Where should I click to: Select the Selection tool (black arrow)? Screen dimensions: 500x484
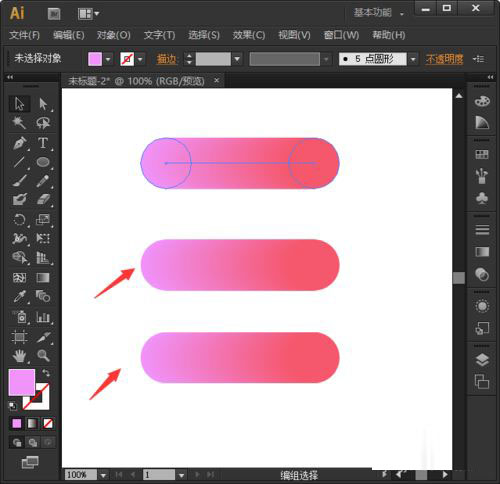[x=20, y=104]
